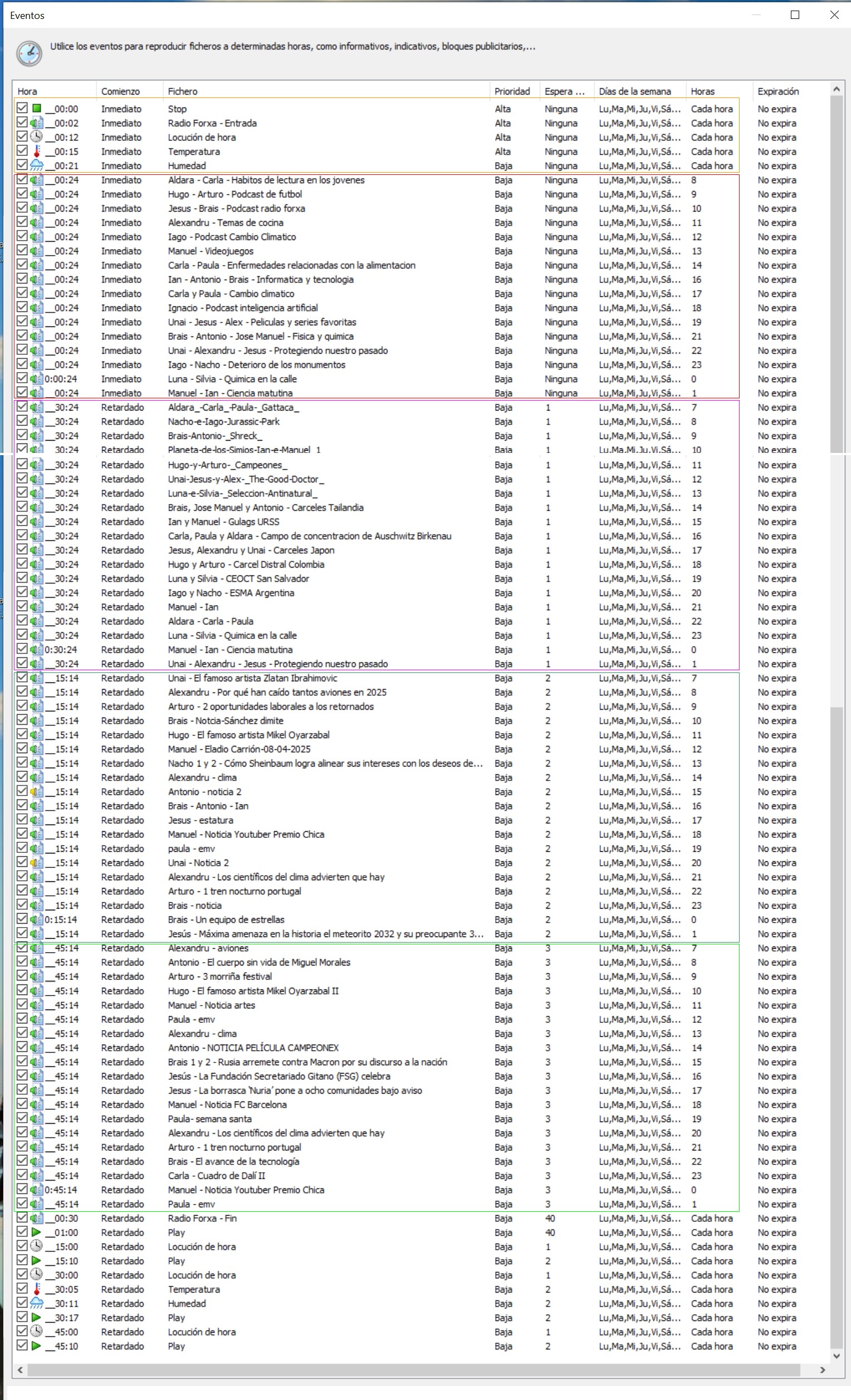The height and width of the screenshot is (1400, 851).
Task: Click the thermometer icon at 30:05
Action: coord(36,1289)
